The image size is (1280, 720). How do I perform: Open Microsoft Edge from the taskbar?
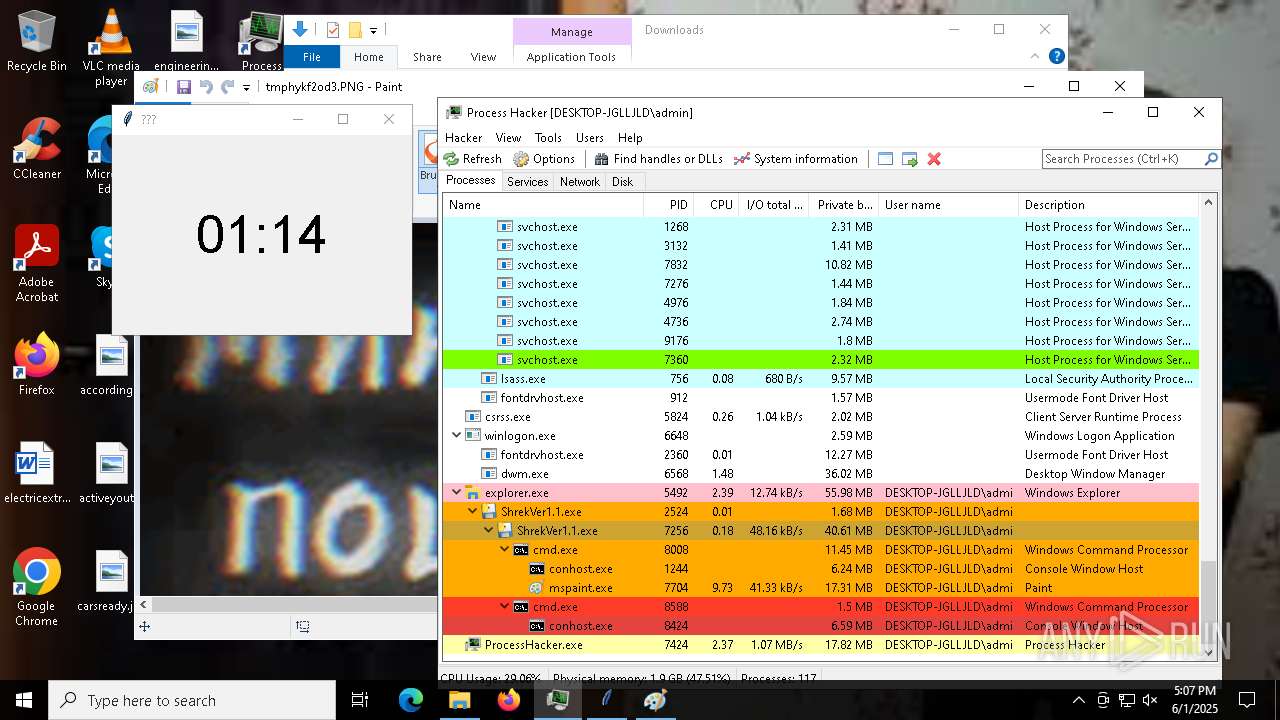coord(411,700)
